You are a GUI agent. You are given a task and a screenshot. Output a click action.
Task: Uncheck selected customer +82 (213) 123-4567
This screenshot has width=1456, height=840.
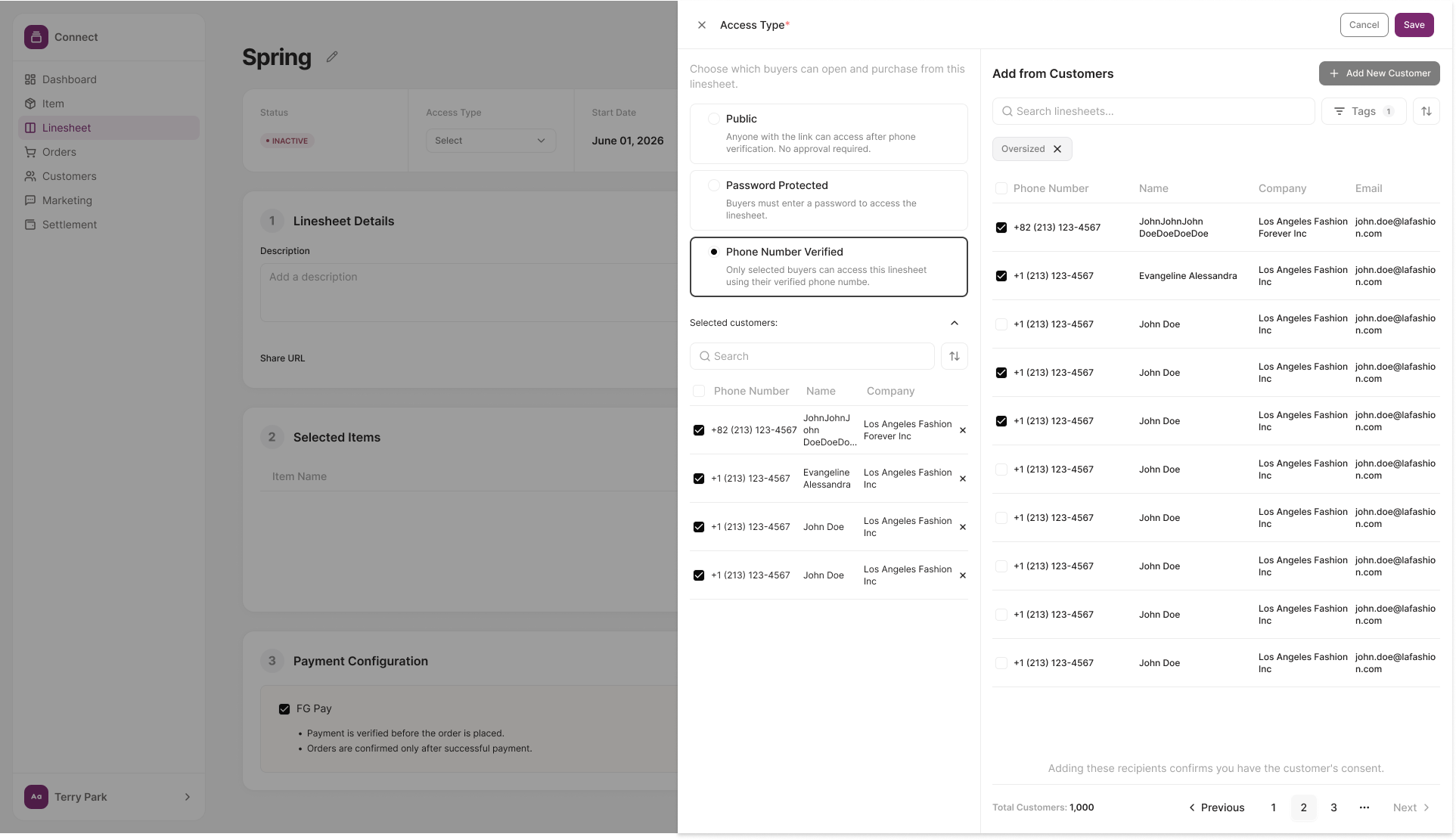699,430
